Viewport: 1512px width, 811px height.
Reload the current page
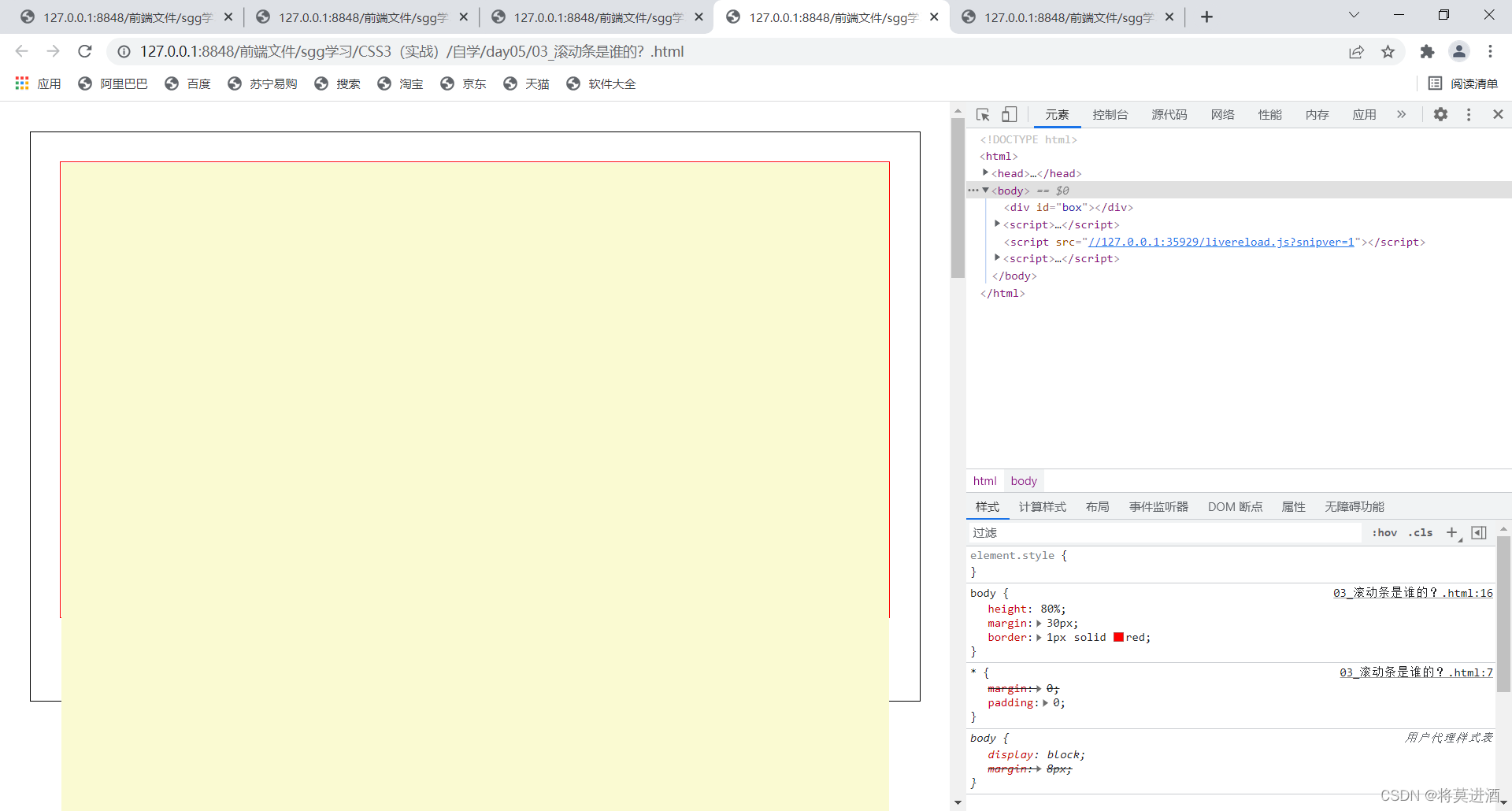pyautogui.click(x=85, y=51)
